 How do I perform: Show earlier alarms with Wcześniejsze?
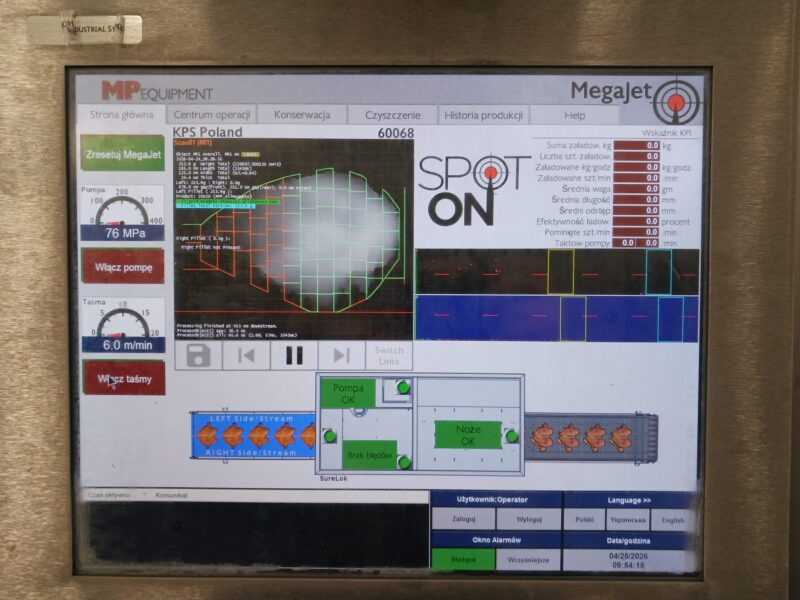(x=529, y=560)
